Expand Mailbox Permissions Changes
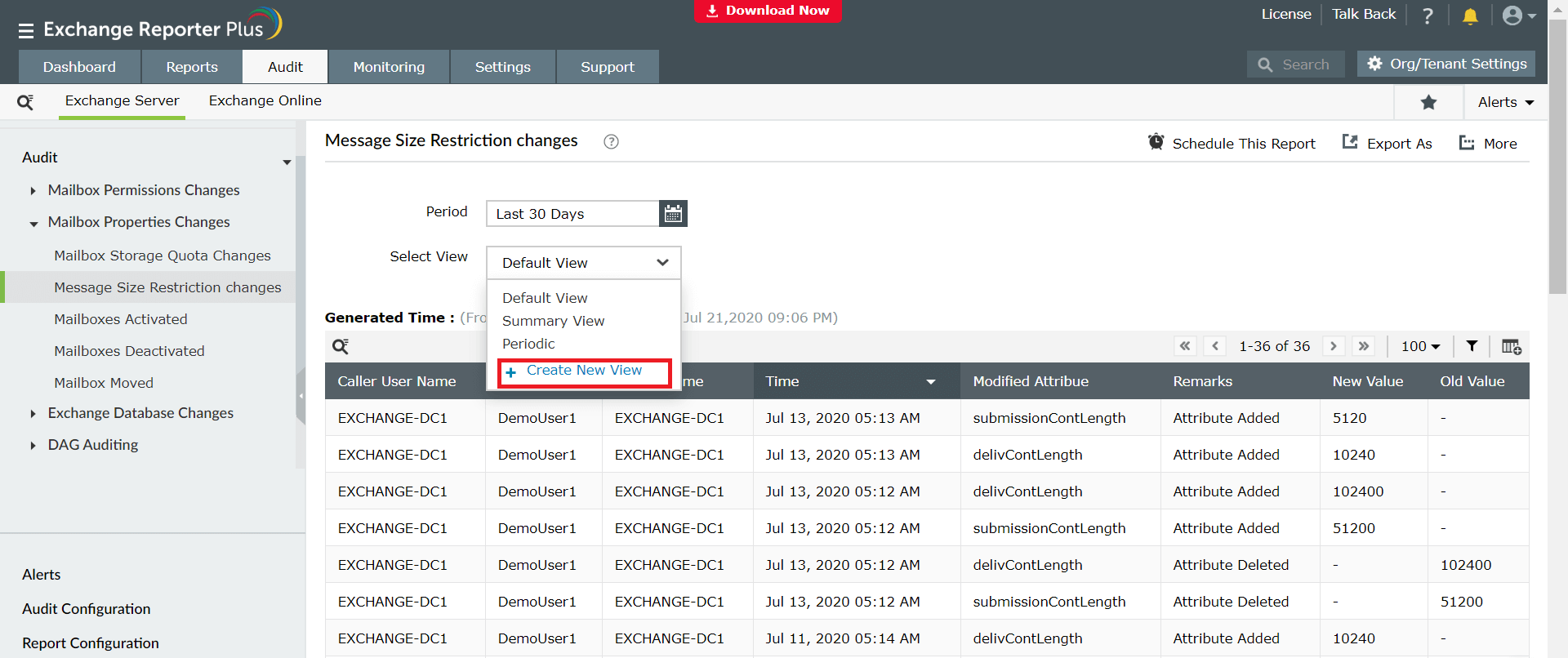This screenshot has height=658, width=1568. coord(33,191)
